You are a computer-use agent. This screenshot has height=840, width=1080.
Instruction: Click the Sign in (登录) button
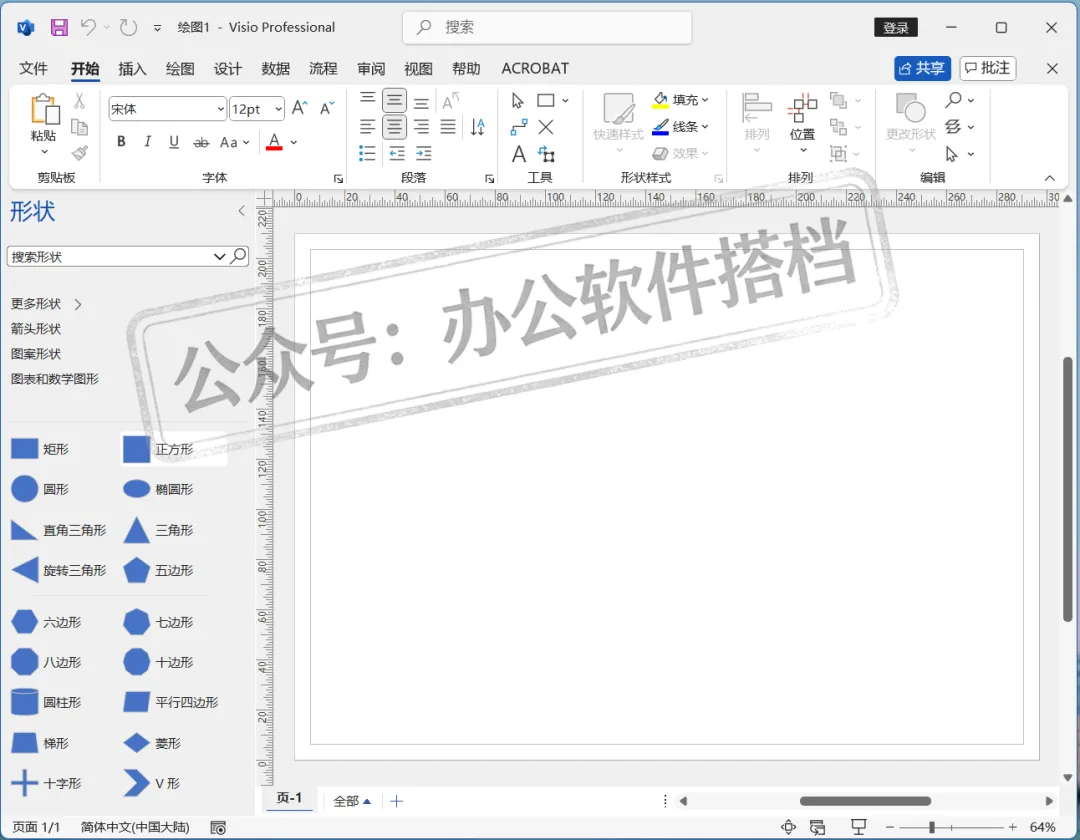point(896,28)
